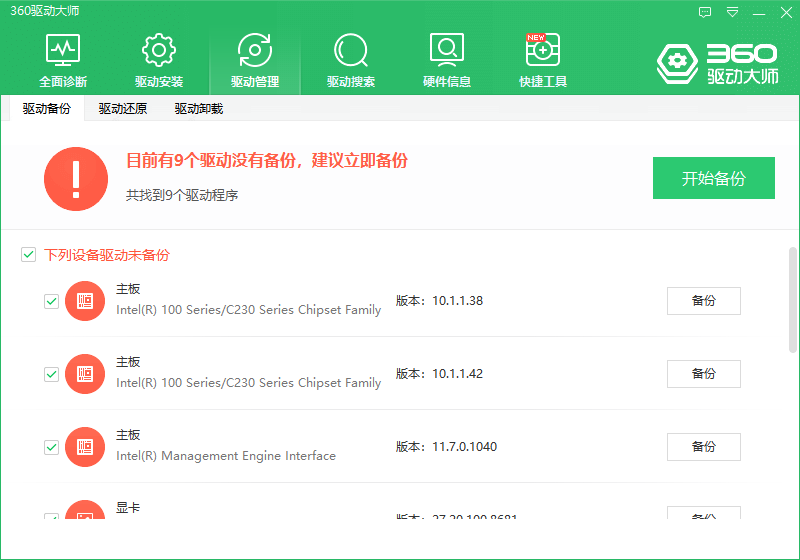Click the 版本: 10.1.1.42 text
Image resolution: width=800 pixels, height=560 pixels.
tap(439, 374)
